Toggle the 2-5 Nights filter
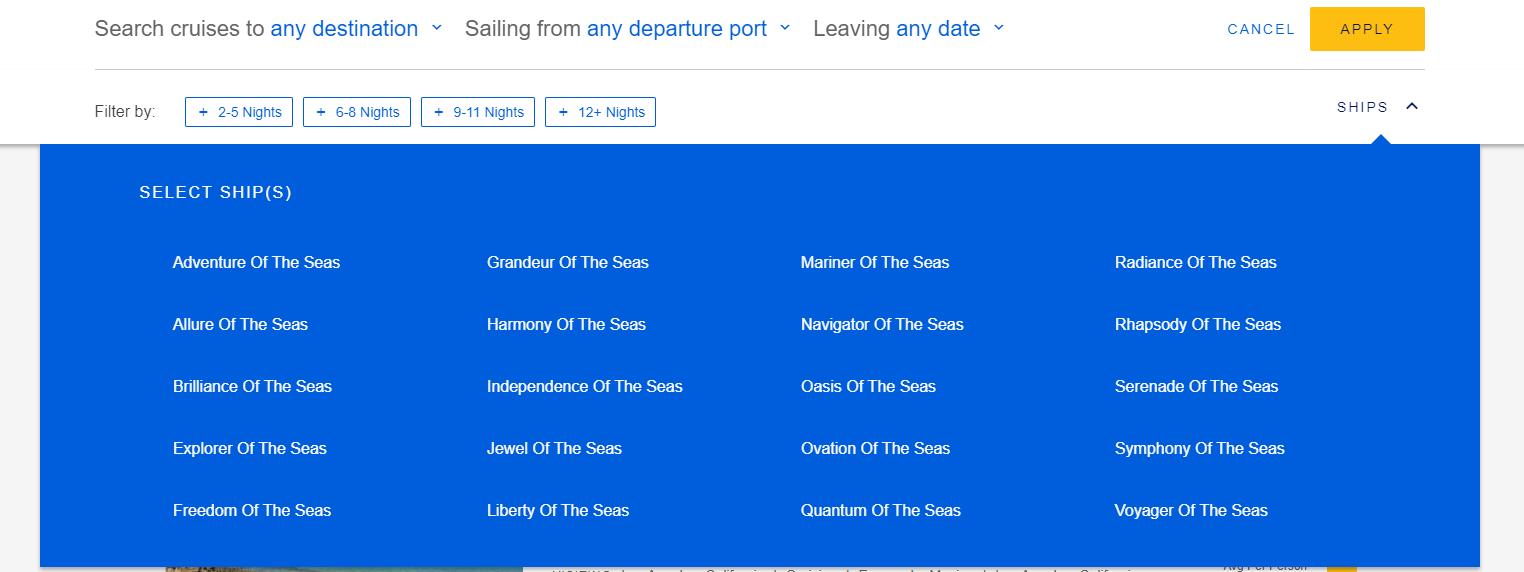Image resolution: width=1524 pixels, height=572 pixels. click(239, 112)
